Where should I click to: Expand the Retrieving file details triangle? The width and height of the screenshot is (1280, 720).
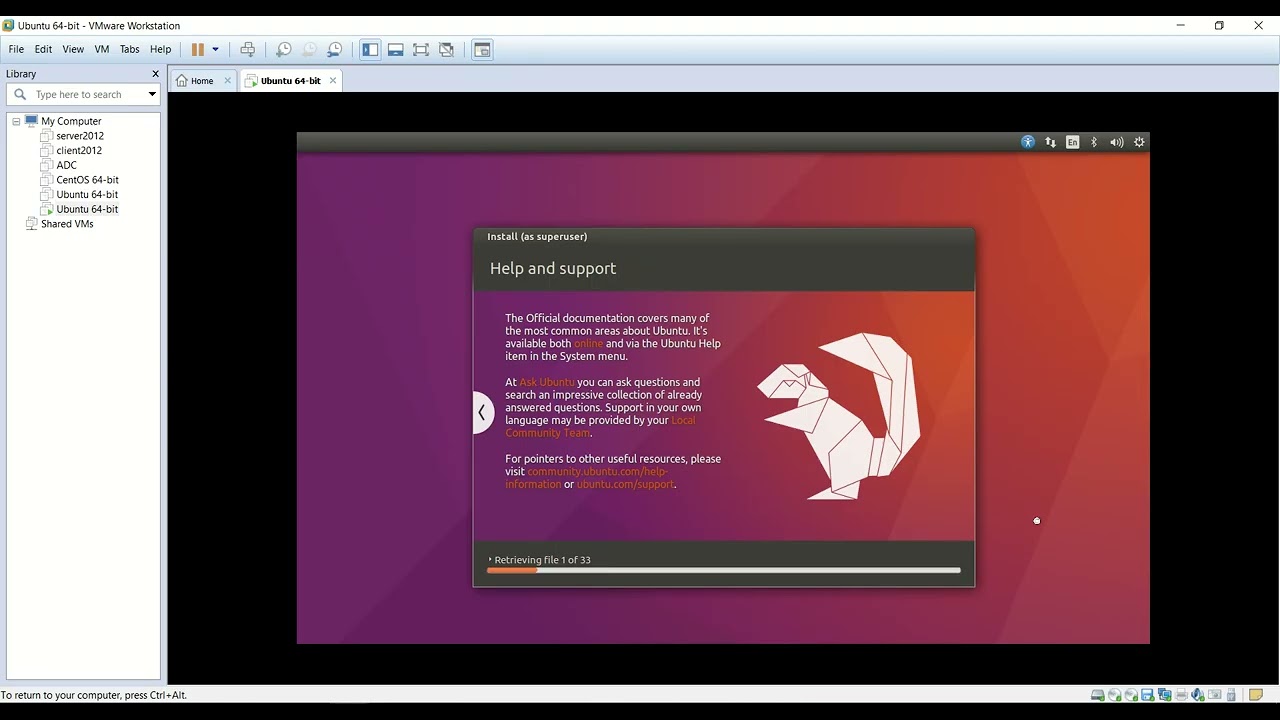click(x=490, y=560)
